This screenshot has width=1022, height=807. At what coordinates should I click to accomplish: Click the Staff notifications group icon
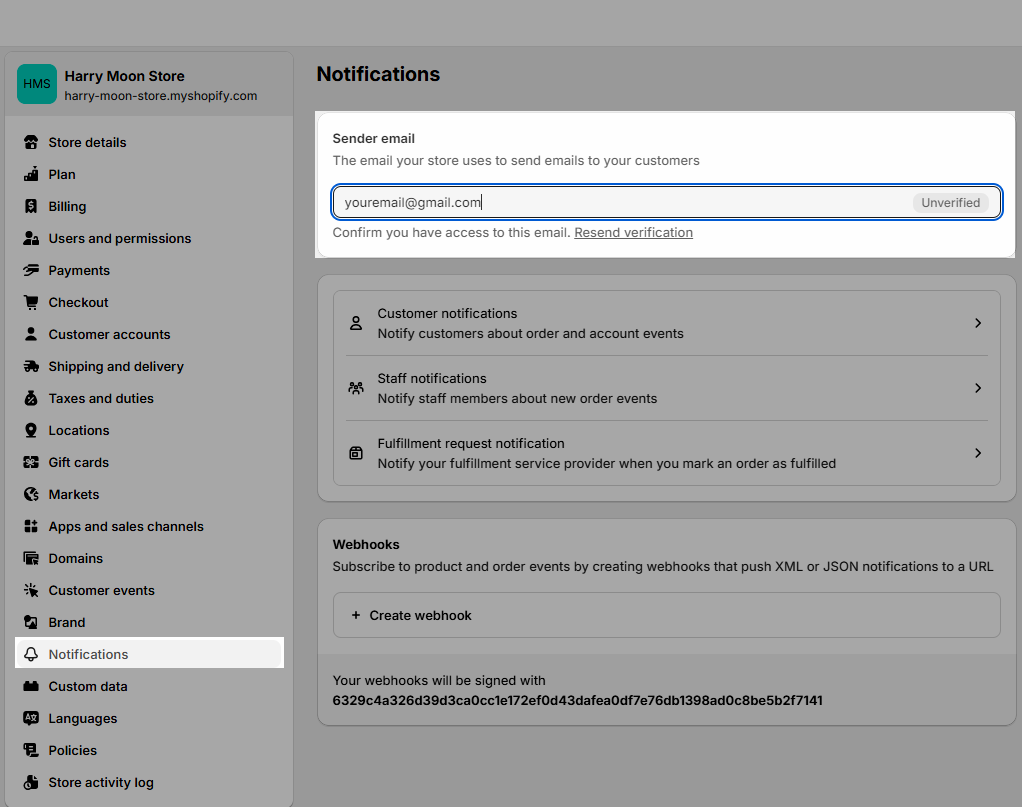click(x=356, y=388)
